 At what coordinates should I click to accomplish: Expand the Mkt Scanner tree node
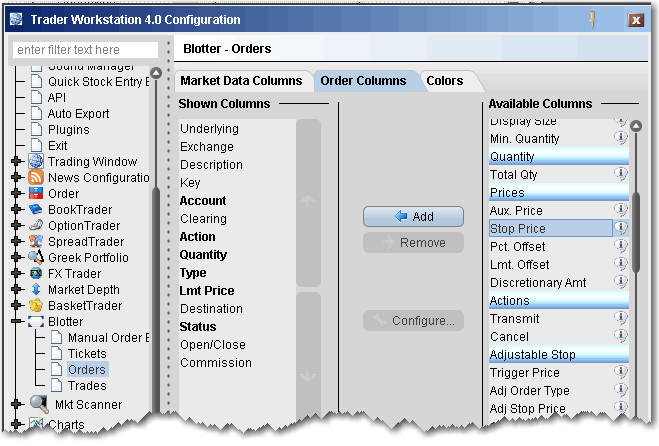17,404
